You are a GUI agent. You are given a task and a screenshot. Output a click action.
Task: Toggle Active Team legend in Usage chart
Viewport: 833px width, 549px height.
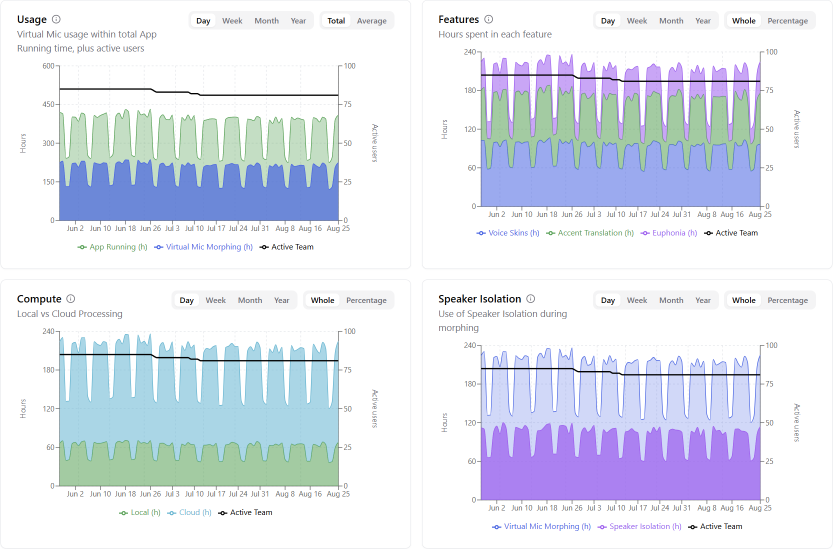pos(287,247)
